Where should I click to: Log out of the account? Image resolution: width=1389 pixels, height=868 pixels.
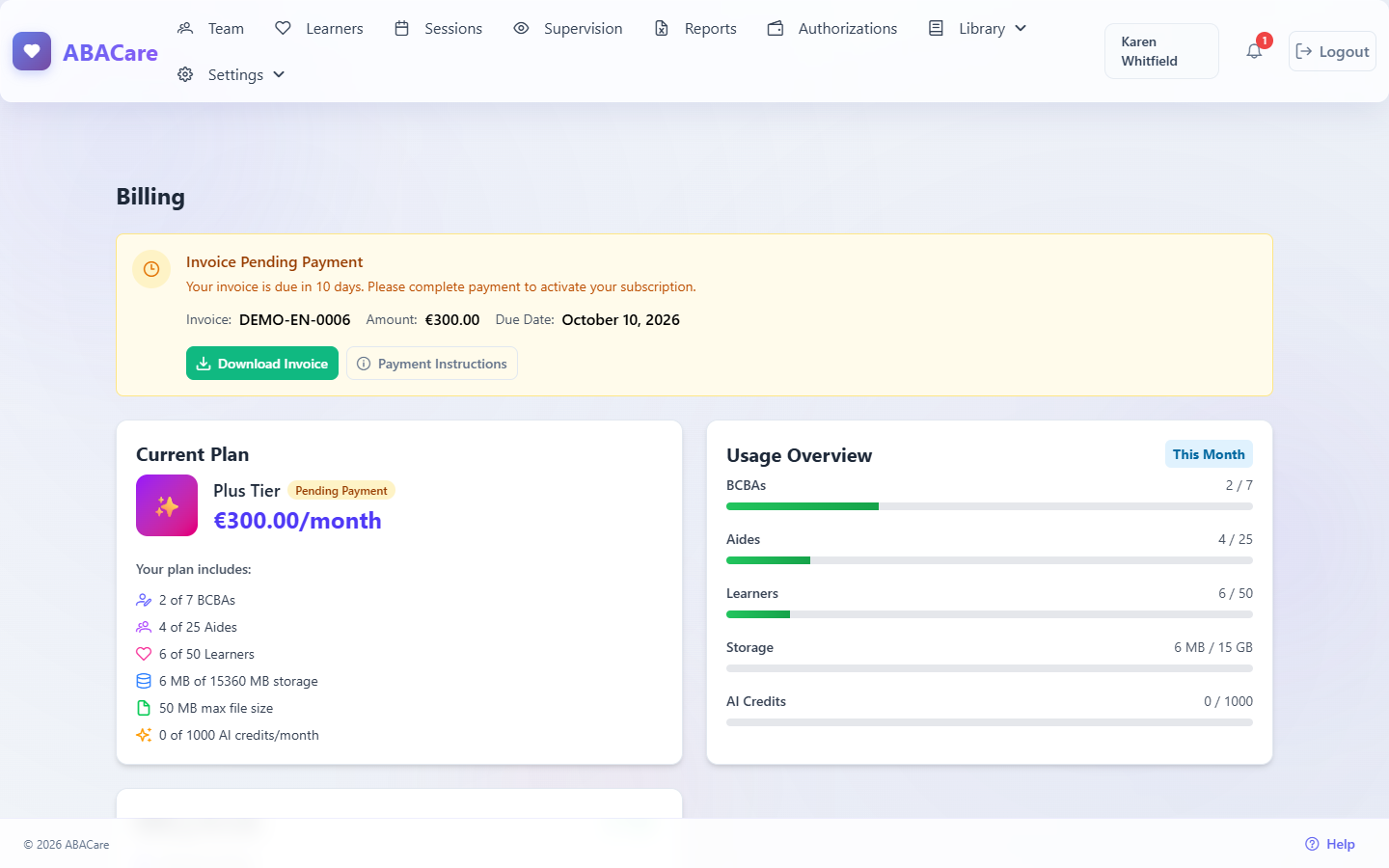(x=1332, y=51)
